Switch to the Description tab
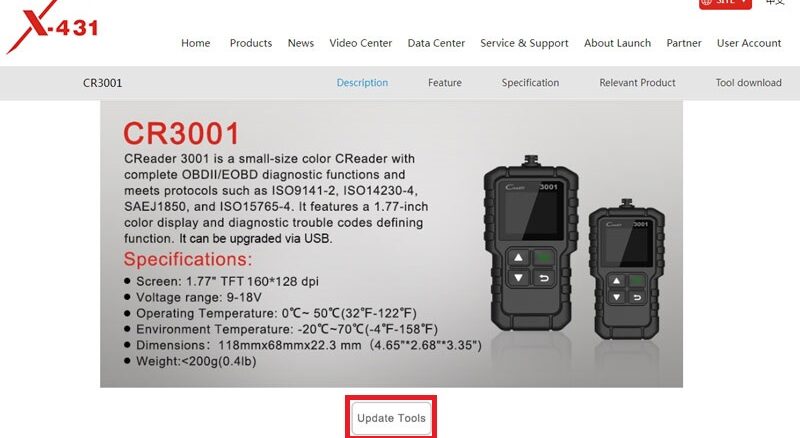The image size is (800, 438). [x=362, y=83]
